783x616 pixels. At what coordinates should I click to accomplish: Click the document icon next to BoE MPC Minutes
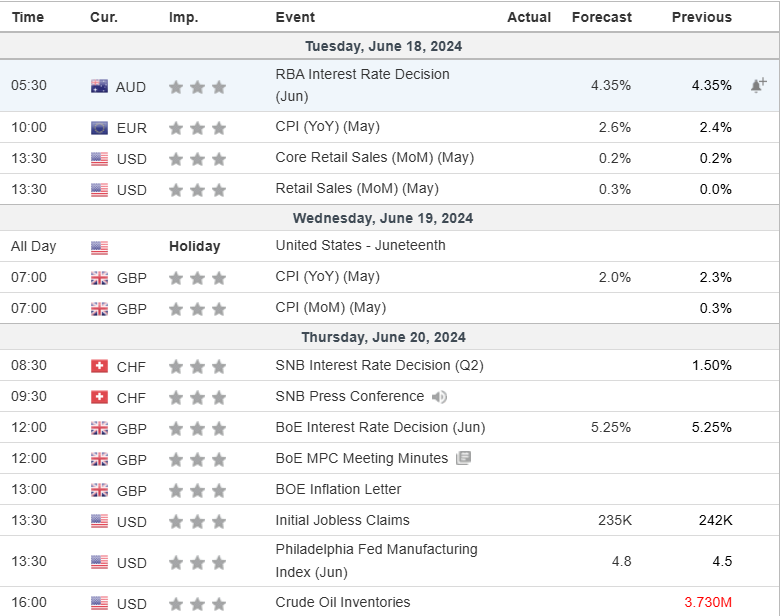pos(463,458)
